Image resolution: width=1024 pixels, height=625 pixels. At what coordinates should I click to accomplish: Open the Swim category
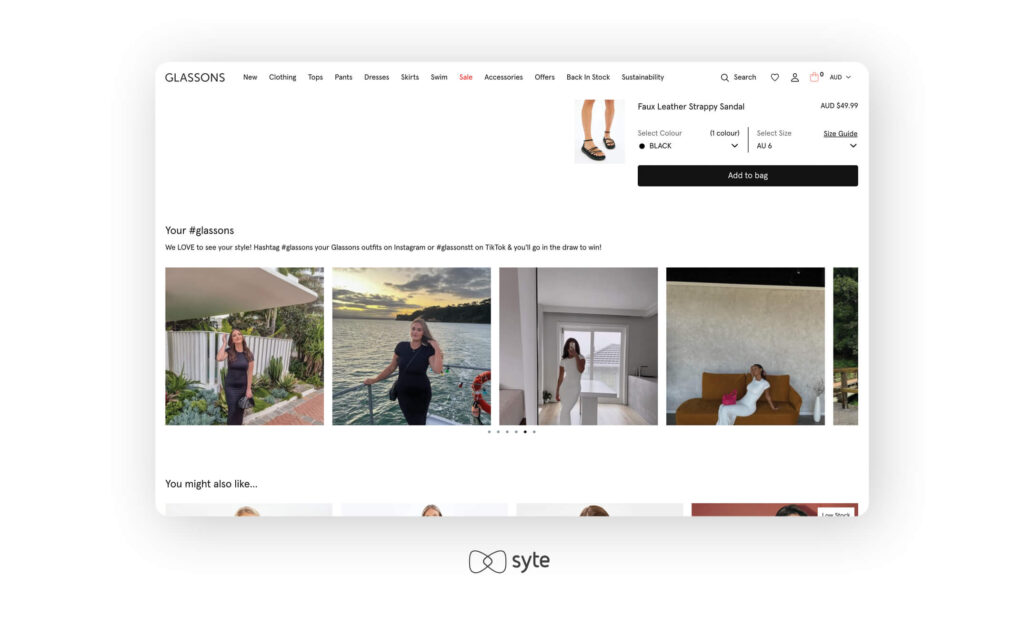pyautogui.click(x=439, y=77)
